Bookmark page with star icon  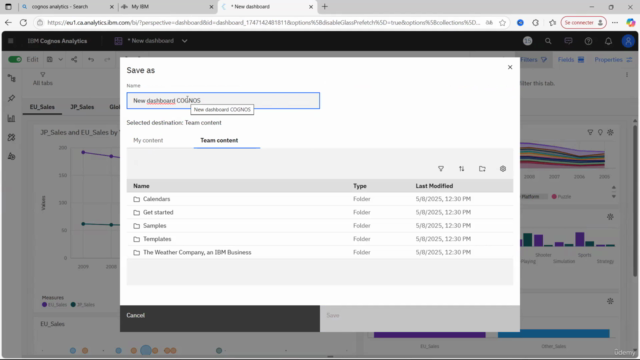[x=502, y=23]
